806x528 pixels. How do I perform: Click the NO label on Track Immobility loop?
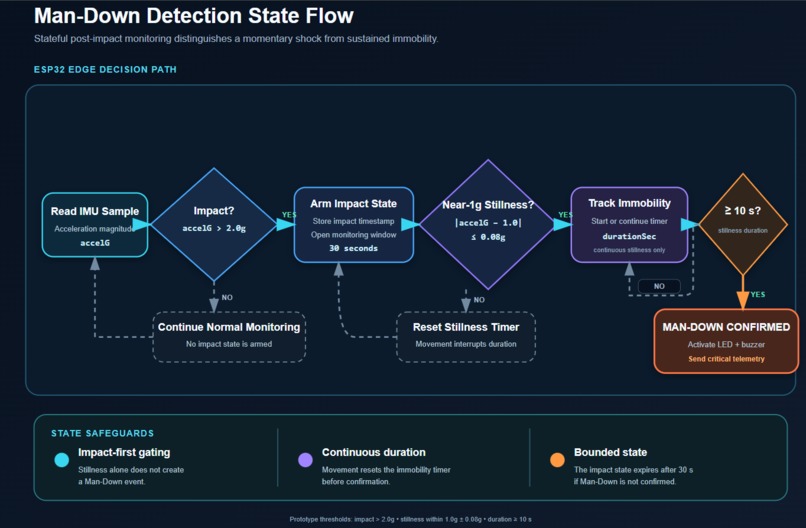(x=659, y=286)
